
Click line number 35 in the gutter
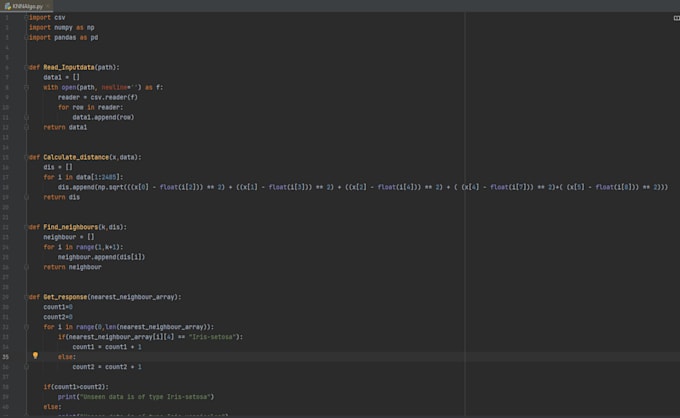coord(7,356)
